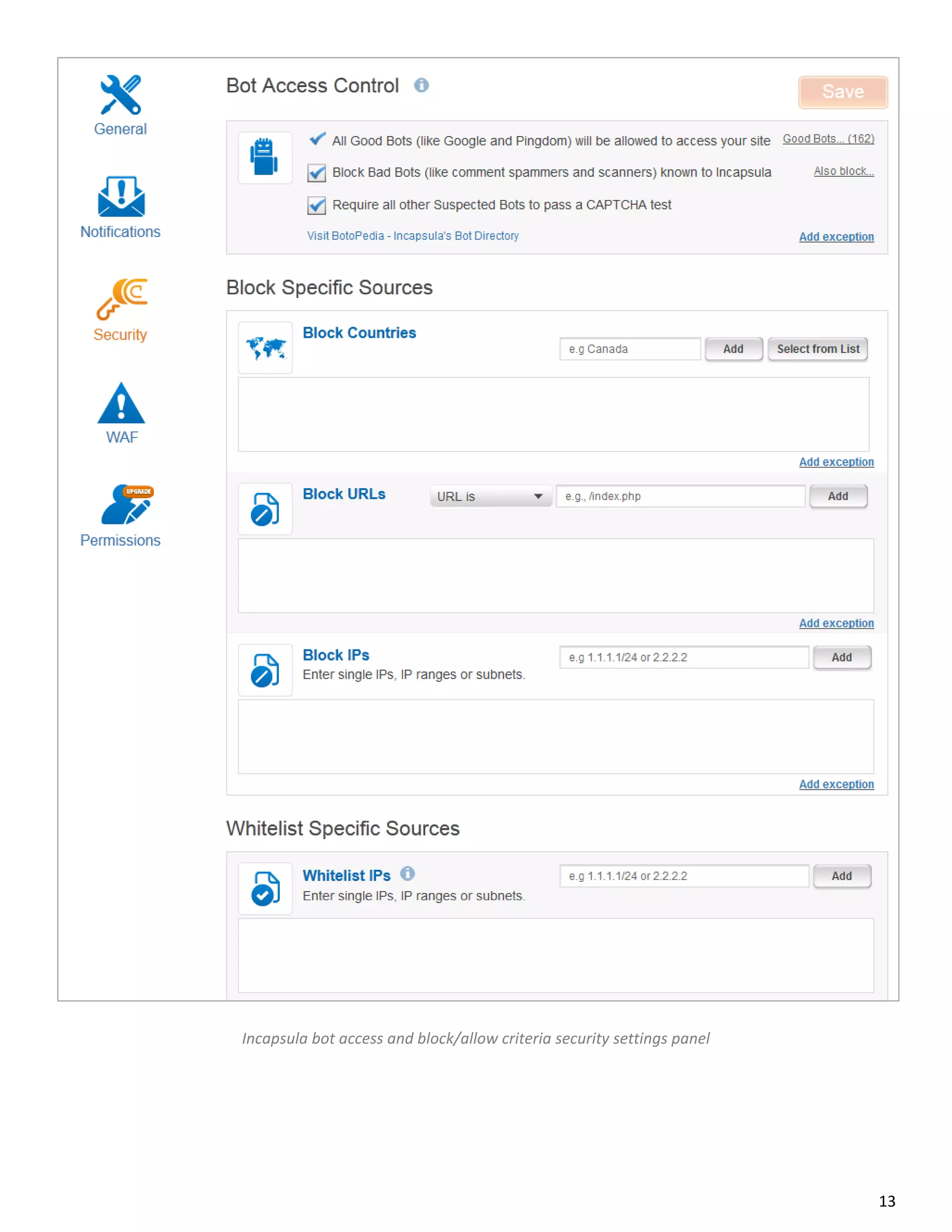Screen dimensions: 952x1232
Task: Open the General settings wrench icon
Action: pyautogui.click(x=121, y=95)
